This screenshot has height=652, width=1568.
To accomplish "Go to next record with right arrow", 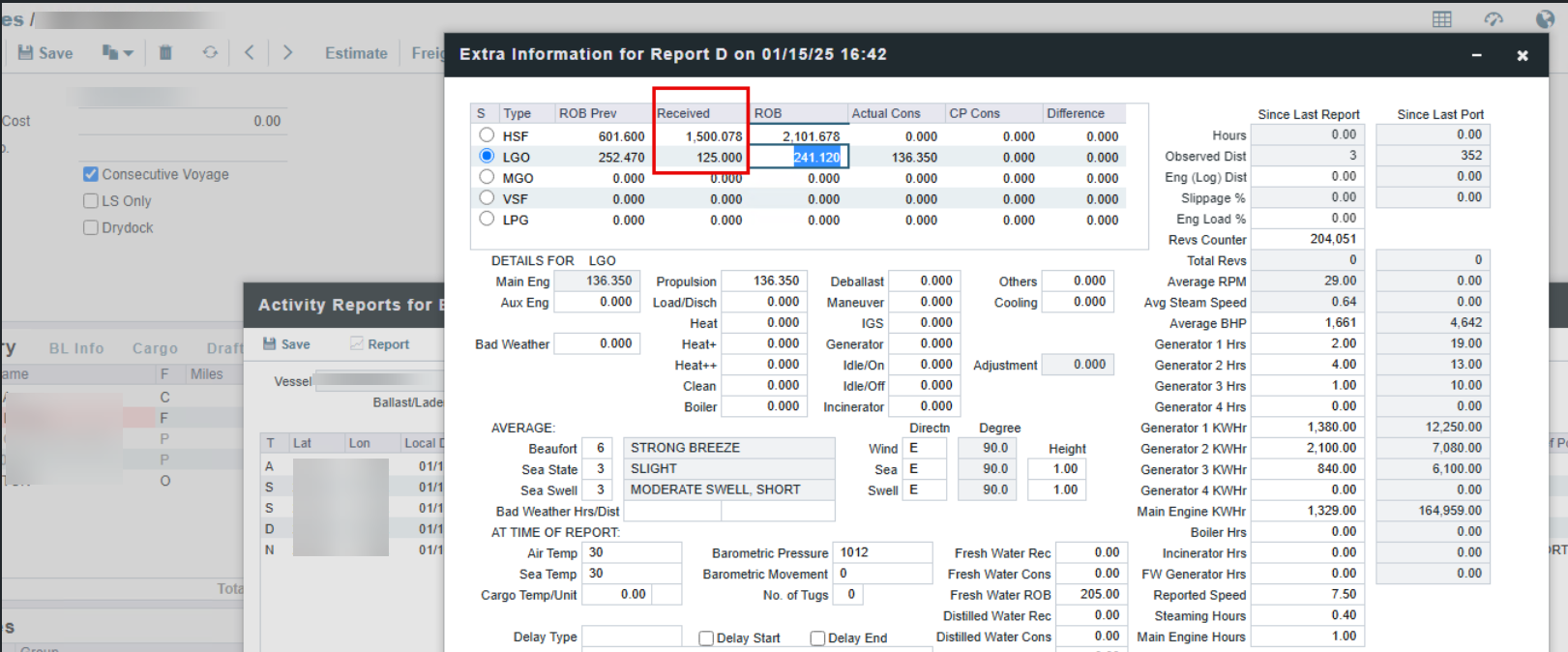I will click(287, 53).
